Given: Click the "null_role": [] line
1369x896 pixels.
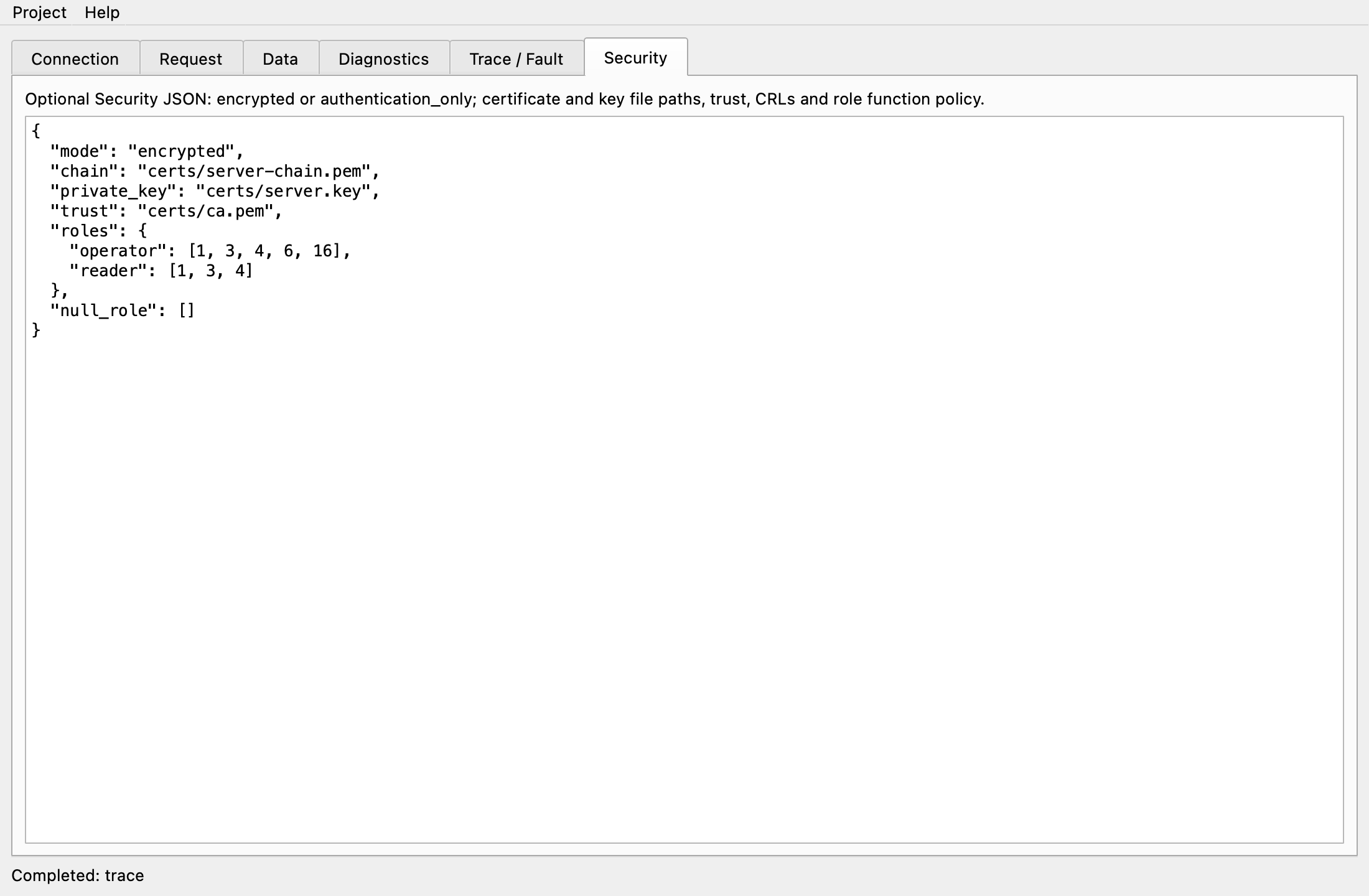Looking at the screenshot, I should (x=123, y=310).
